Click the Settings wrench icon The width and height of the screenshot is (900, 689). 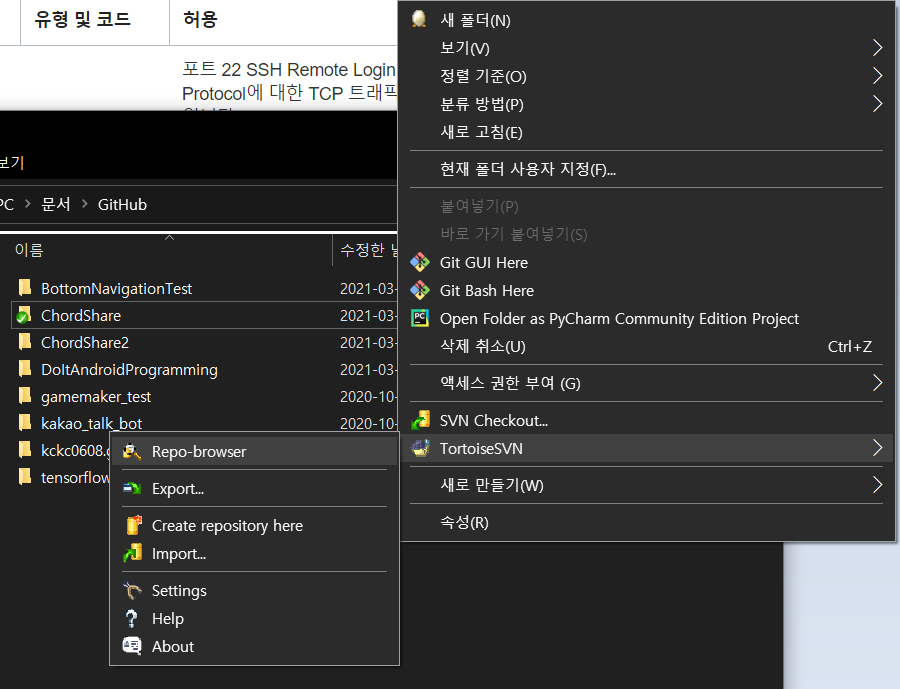click(x=132, y=590)
